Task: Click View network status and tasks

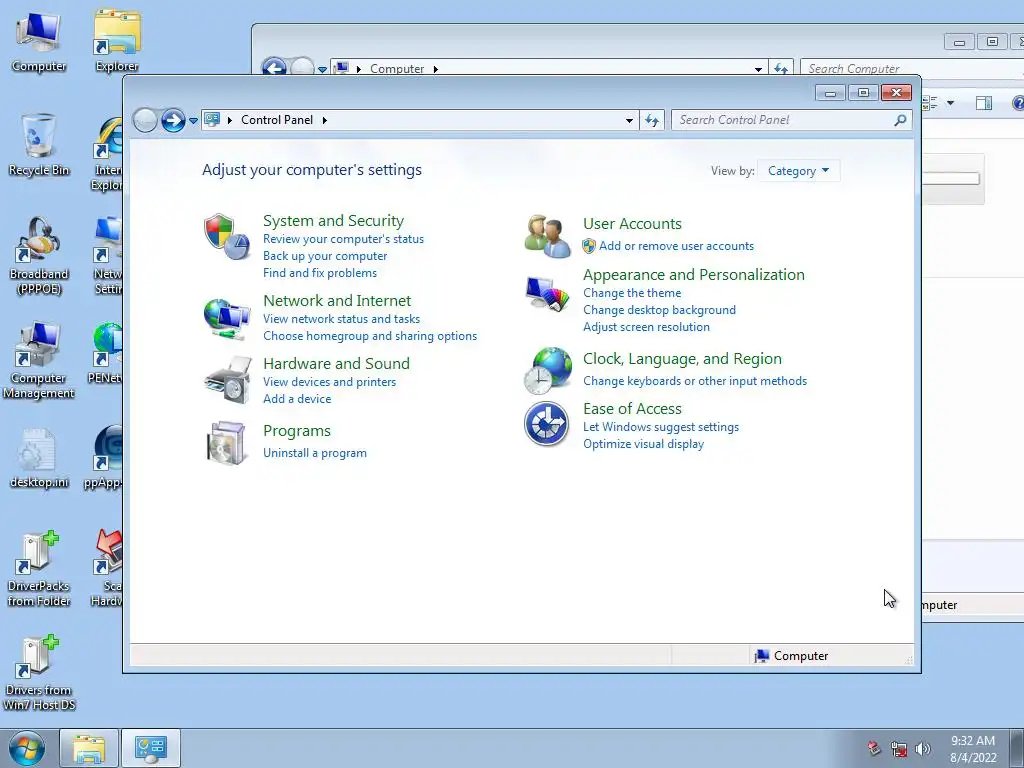Action: point(342,319)
